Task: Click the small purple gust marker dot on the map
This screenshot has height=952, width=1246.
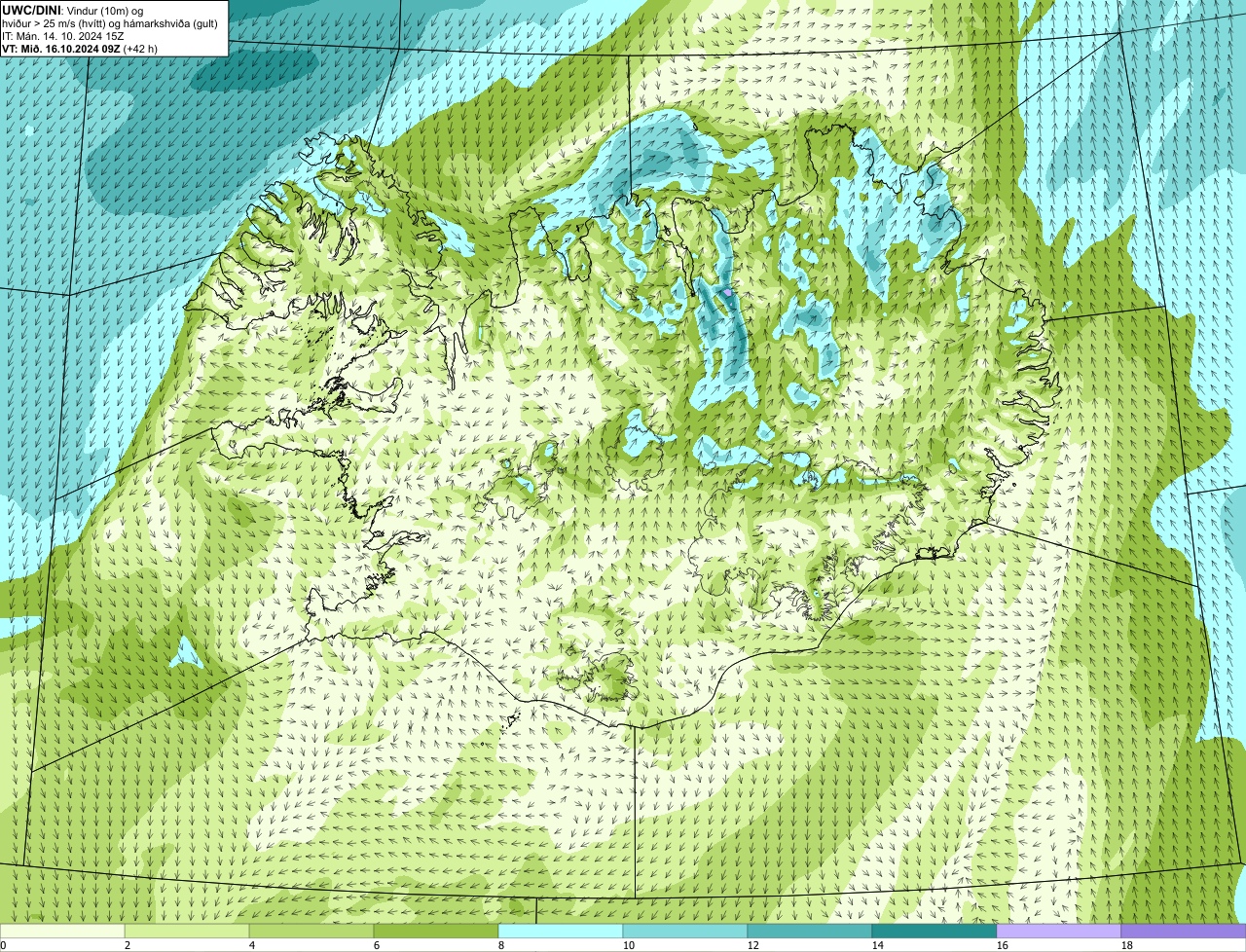Action: pyautogui.click(x=727, y=291)
